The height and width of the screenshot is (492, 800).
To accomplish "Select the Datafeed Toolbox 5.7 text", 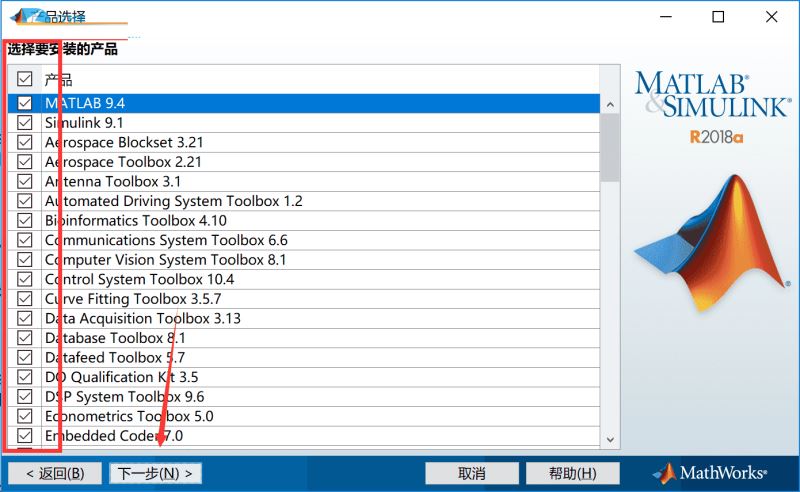I will (x=115, y=357).
